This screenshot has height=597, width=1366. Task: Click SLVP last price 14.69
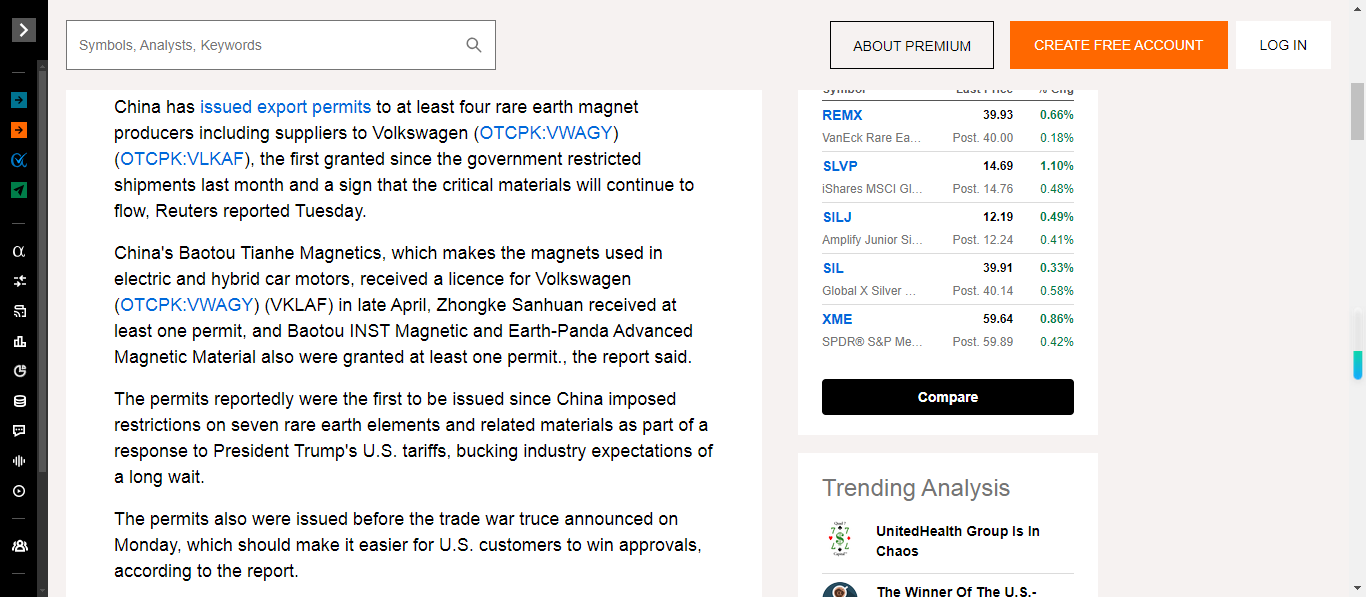[x=998, y=166]
